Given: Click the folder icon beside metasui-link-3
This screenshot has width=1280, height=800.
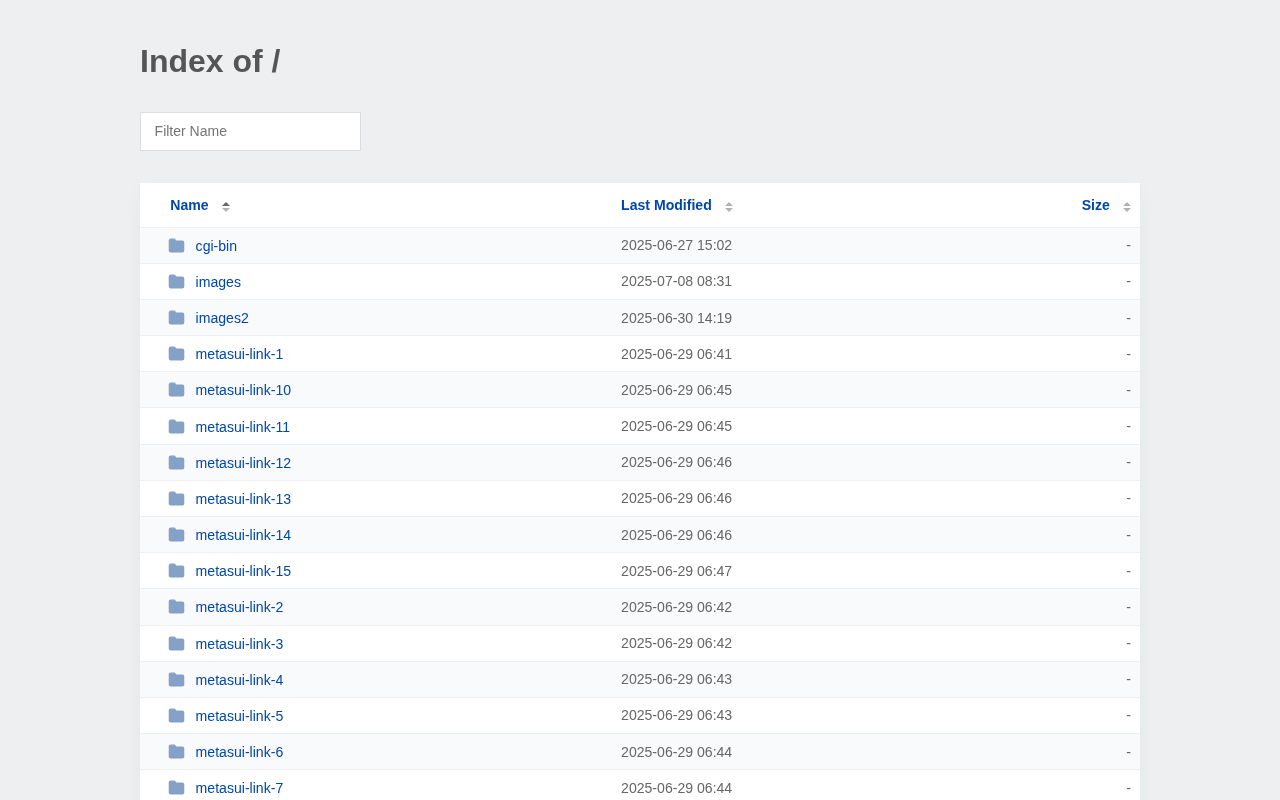Looking at the screenshot, I should [x=176, y=644].
